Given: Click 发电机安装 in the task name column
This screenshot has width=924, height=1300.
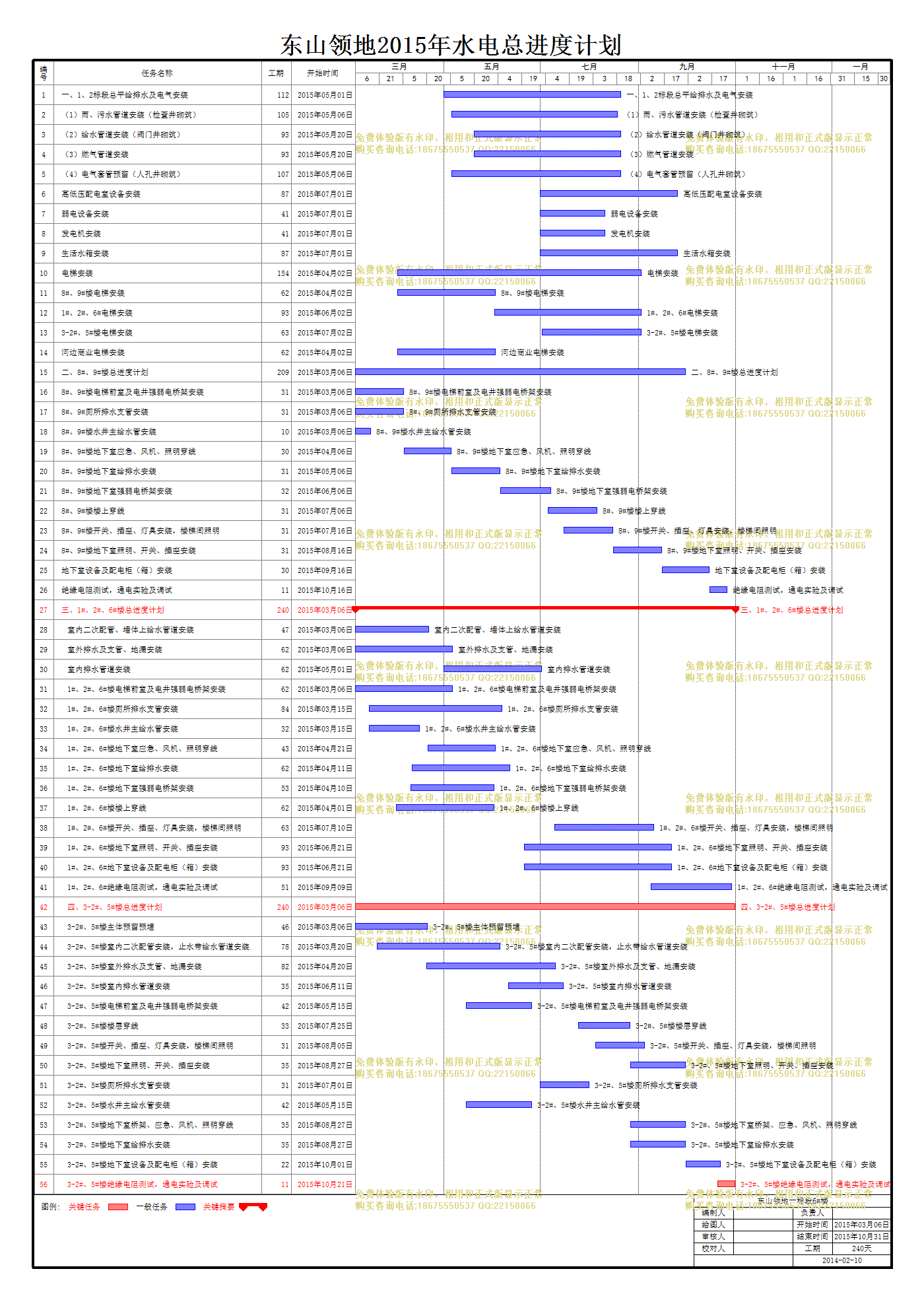Looking at the screenshot, I should coord(81,234).
